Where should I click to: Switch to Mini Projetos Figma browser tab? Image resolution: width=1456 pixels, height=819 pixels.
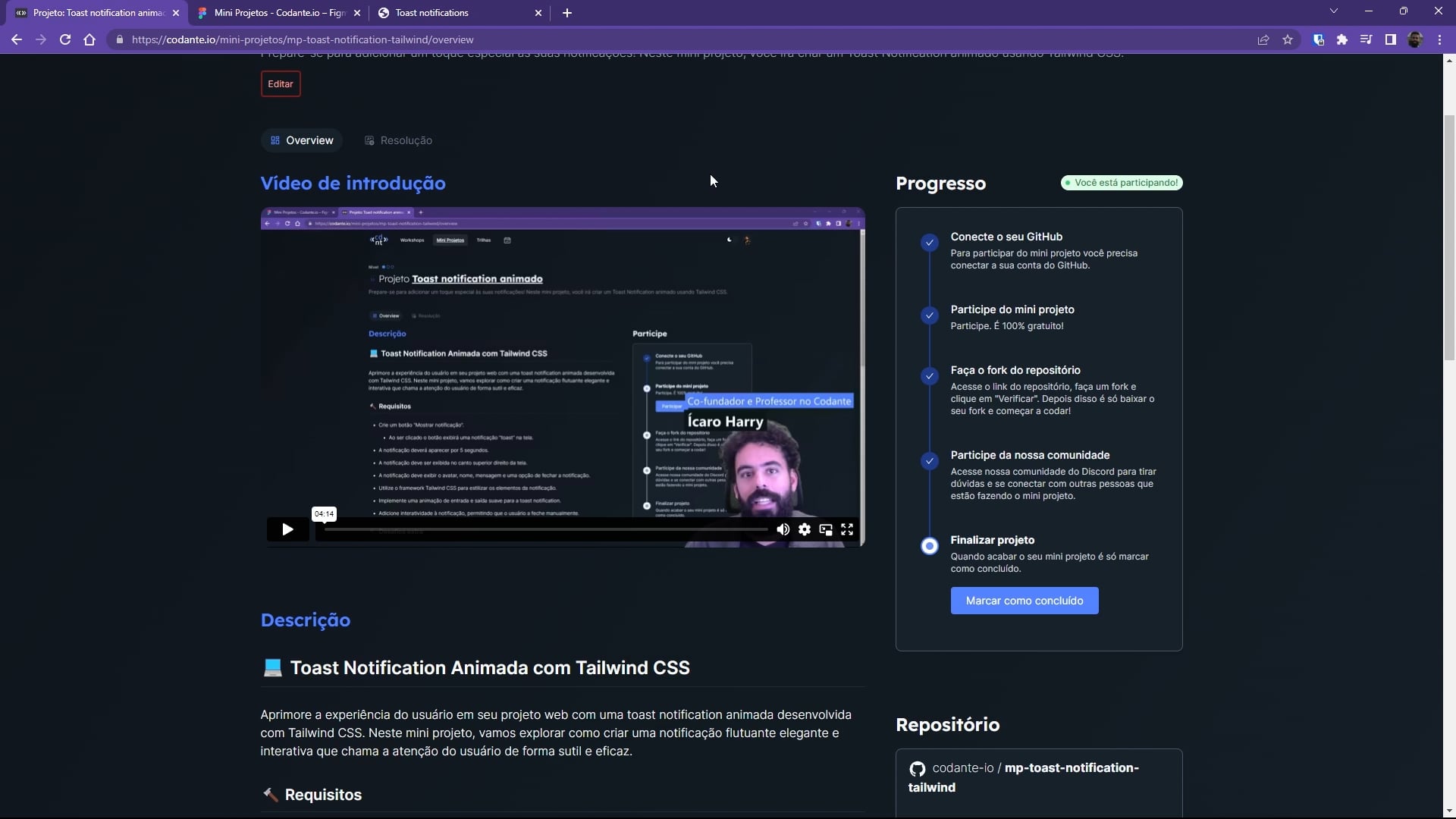click(x=273, y=13)
